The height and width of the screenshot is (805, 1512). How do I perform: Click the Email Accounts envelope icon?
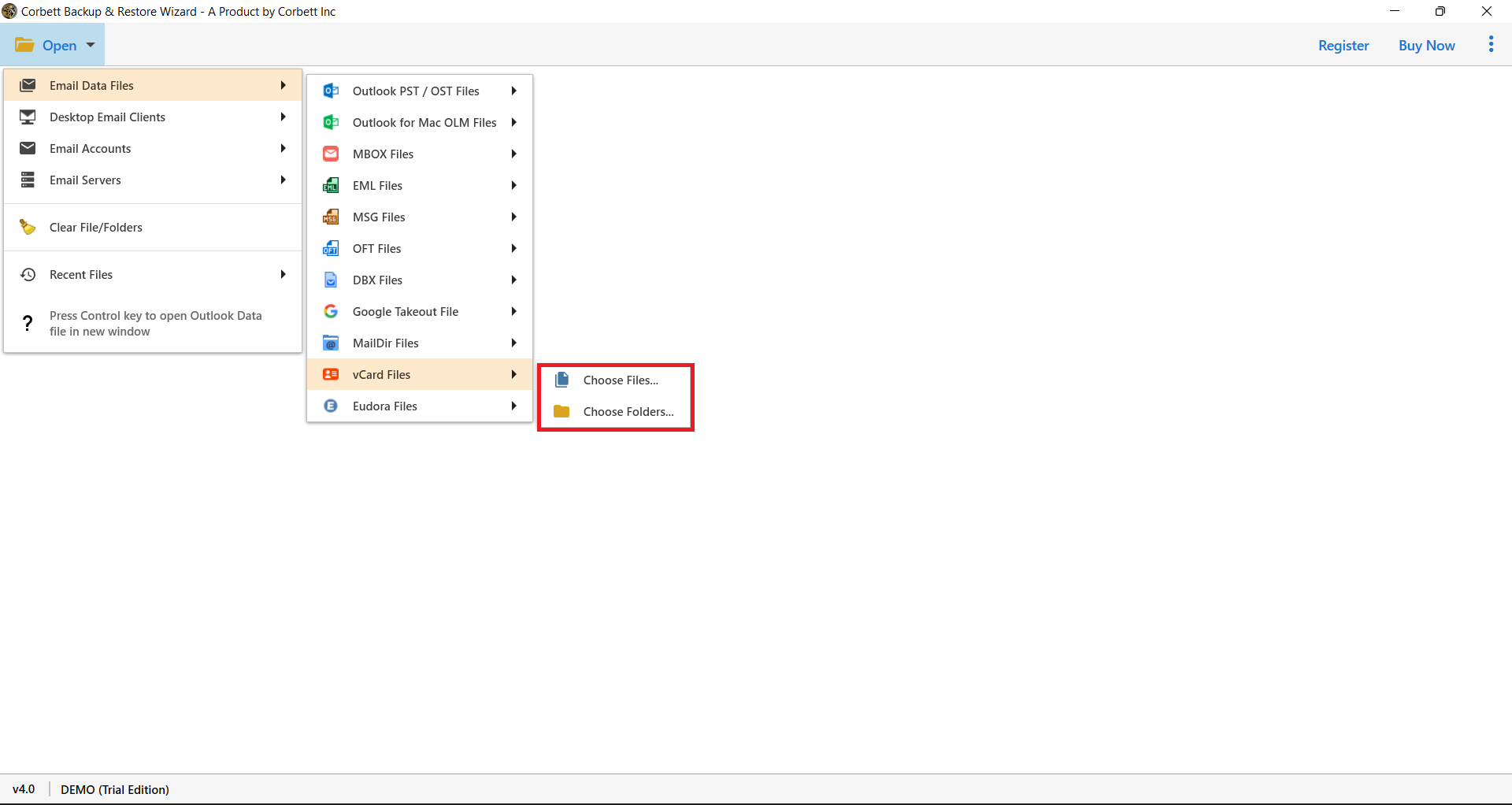point(28,148)
